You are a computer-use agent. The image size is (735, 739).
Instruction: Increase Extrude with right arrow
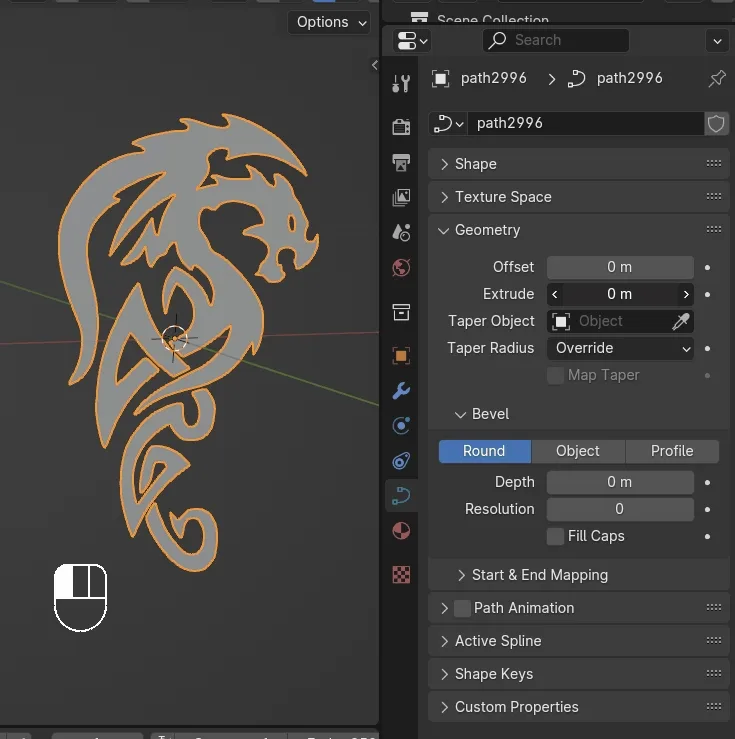pos(686,295)
